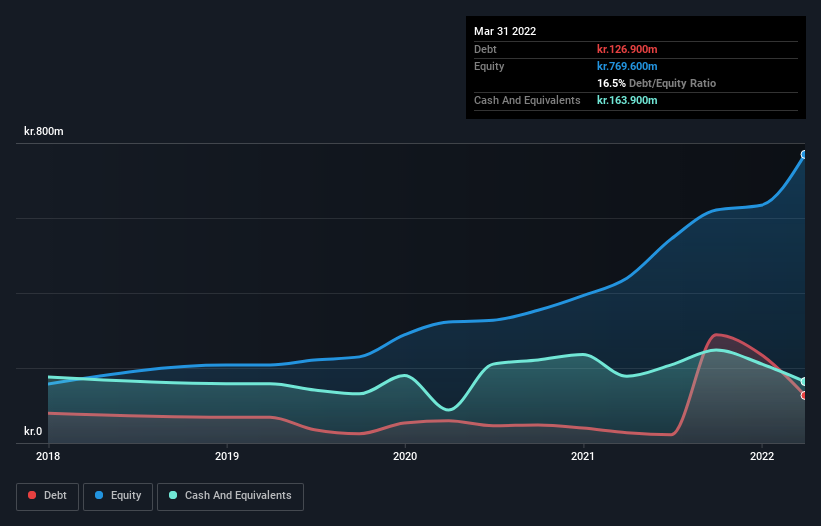Image resolution: width=821 pixels, height=526 pixels.
Task: Click the kr.126.900m debt value
Action: coord(627,49)
